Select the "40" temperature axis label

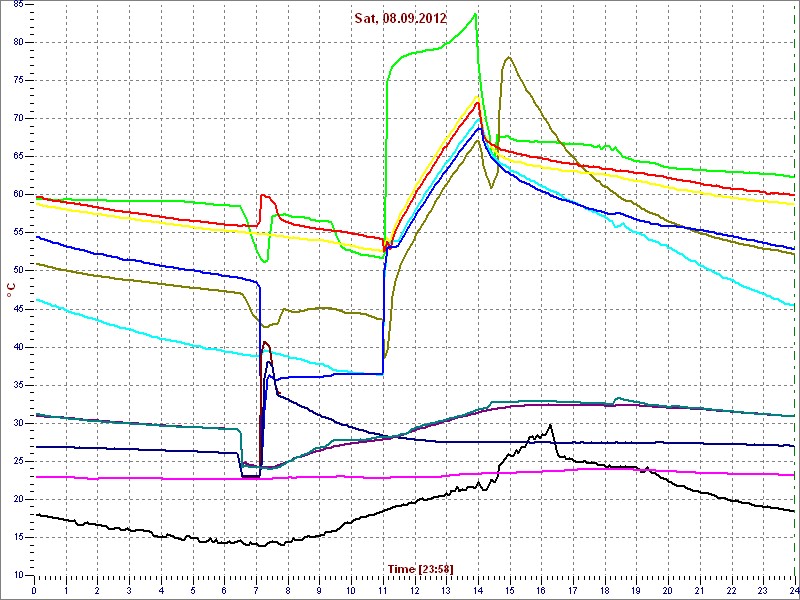pos(18,347)
